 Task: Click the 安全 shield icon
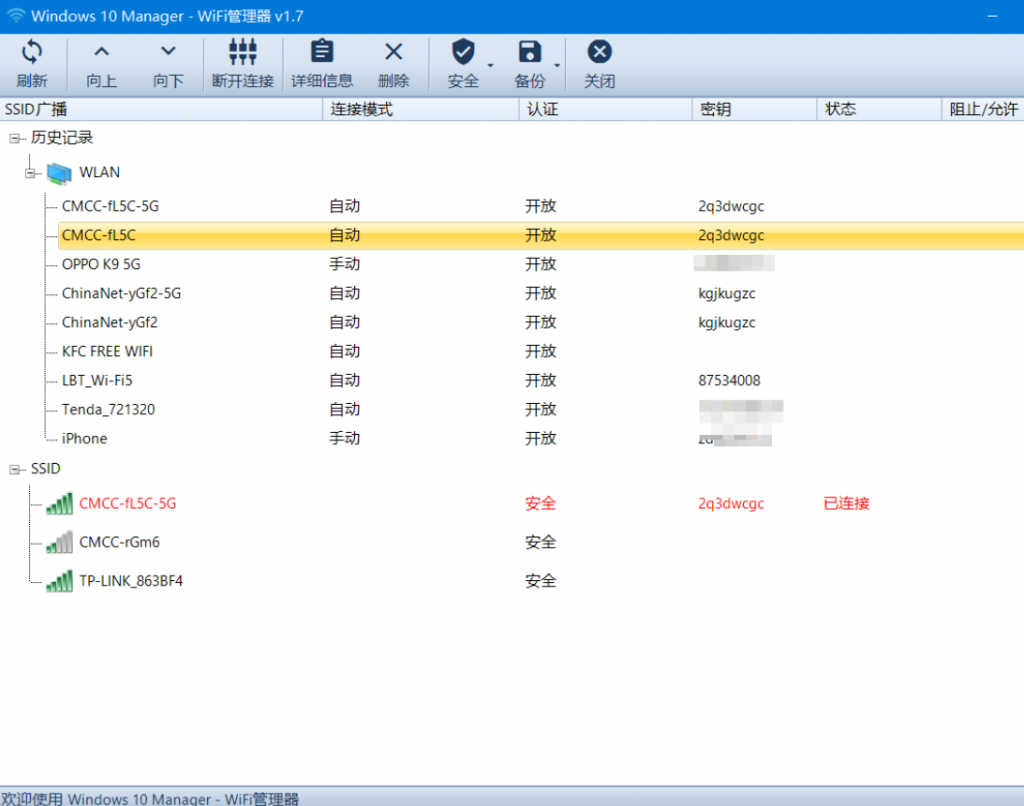tap(463, 52)
